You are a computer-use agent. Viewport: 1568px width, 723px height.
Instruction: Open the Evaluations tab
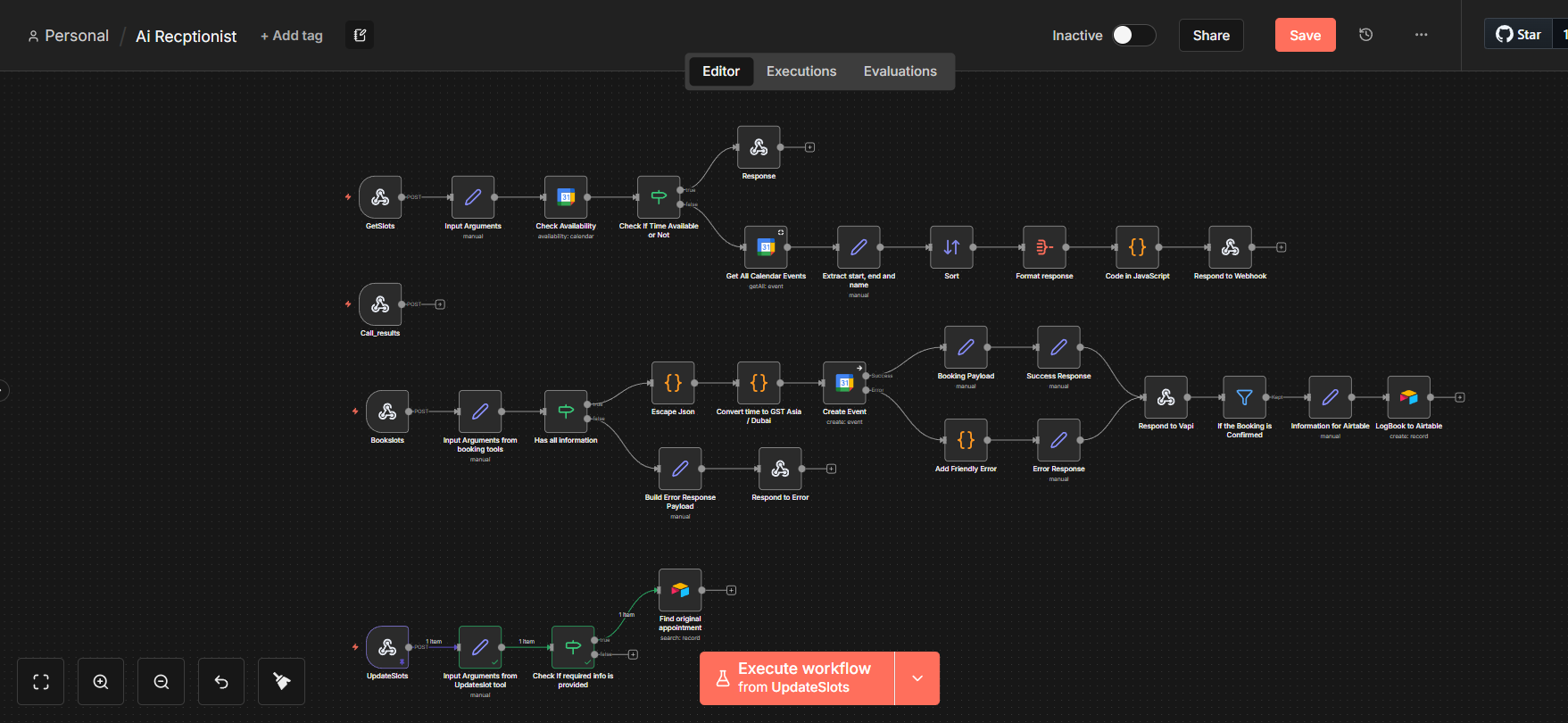pyautogui.click(x=900, y=71)
